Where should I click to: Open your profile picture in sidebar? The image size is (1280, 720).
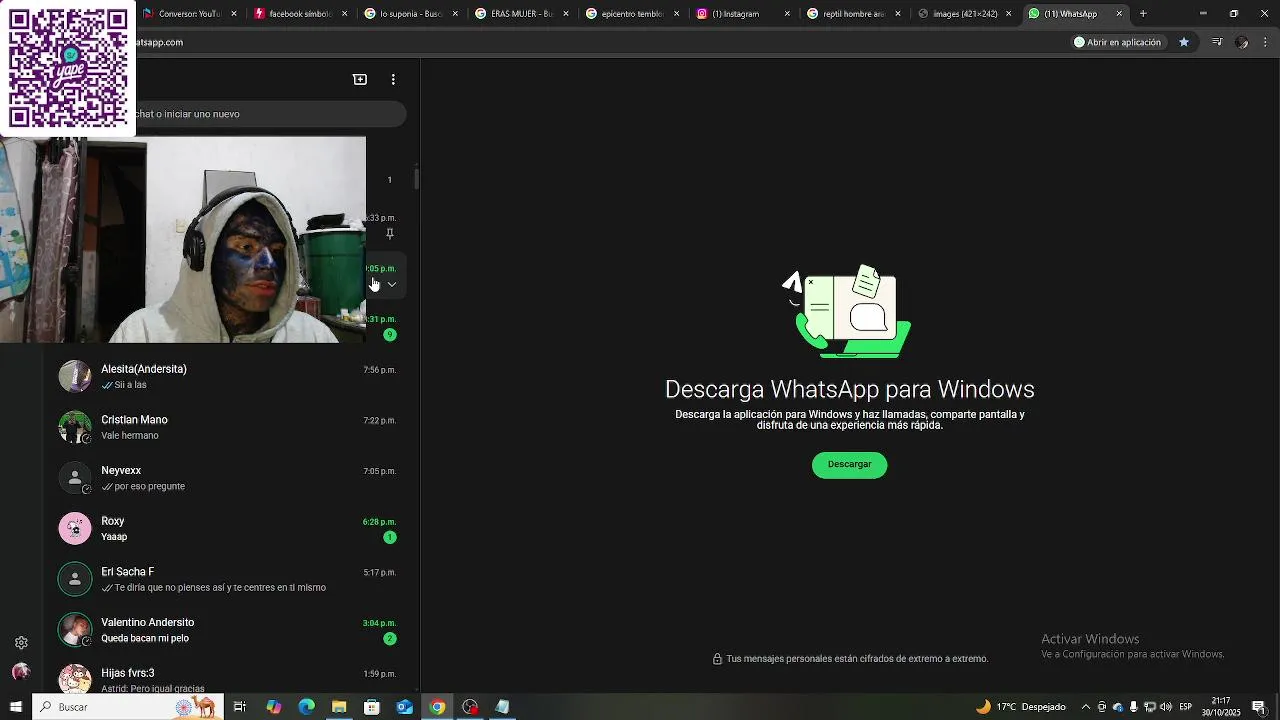pyautogui.click(x=21, y=672)
